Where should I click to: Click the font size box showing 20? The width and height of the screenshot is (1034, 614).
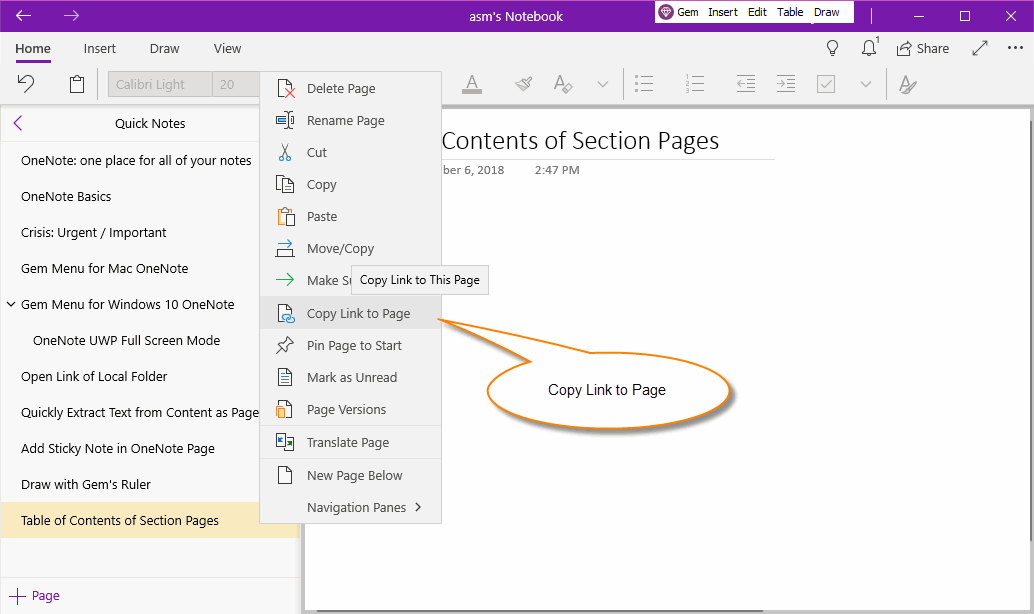[x=236, y=84]
